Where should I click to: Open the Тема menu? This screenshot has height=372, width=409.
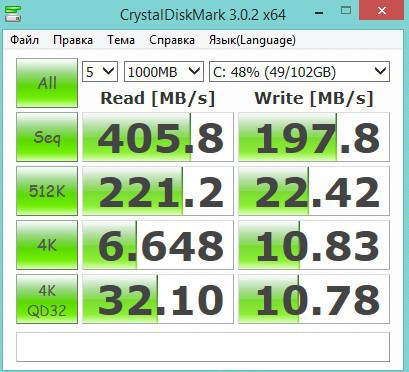[121, 40]
